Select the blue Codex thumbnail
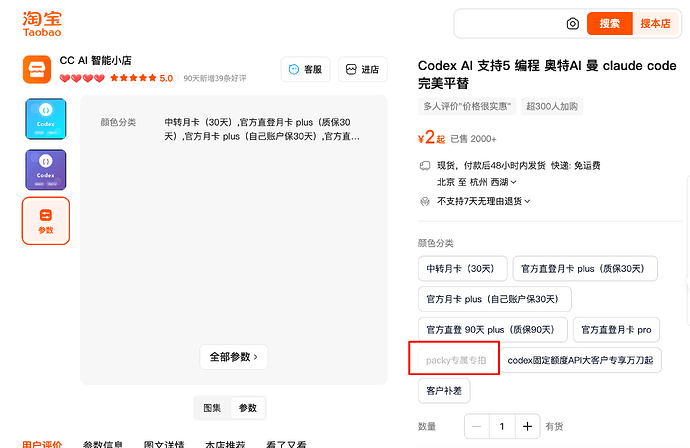Viewport: 690px width, 448px height. coord(46,119)
